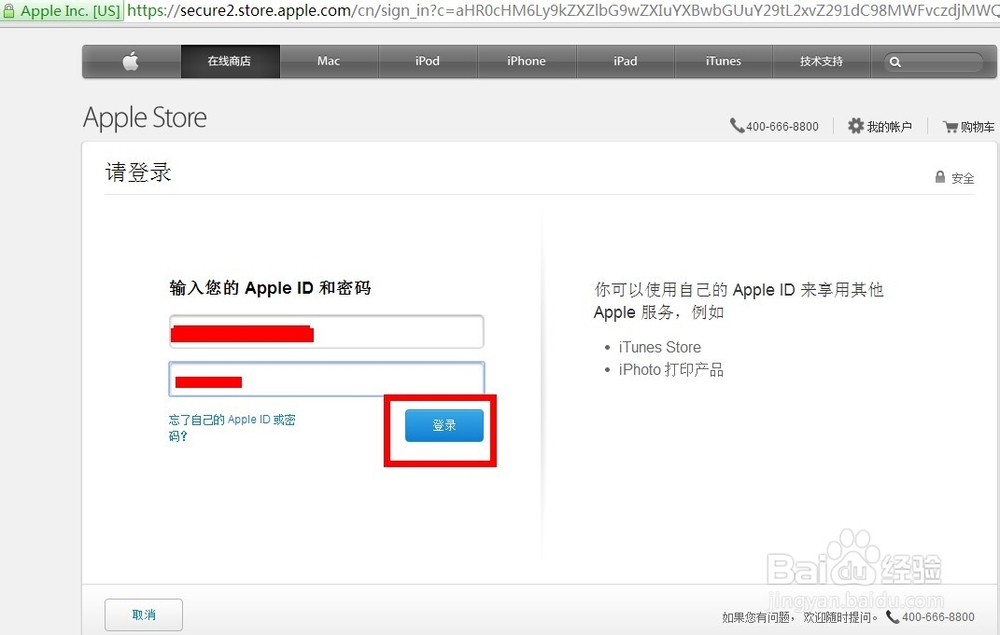
Task: Select the highlighted 在线商店 tab
Action: [x=229, y=61]
